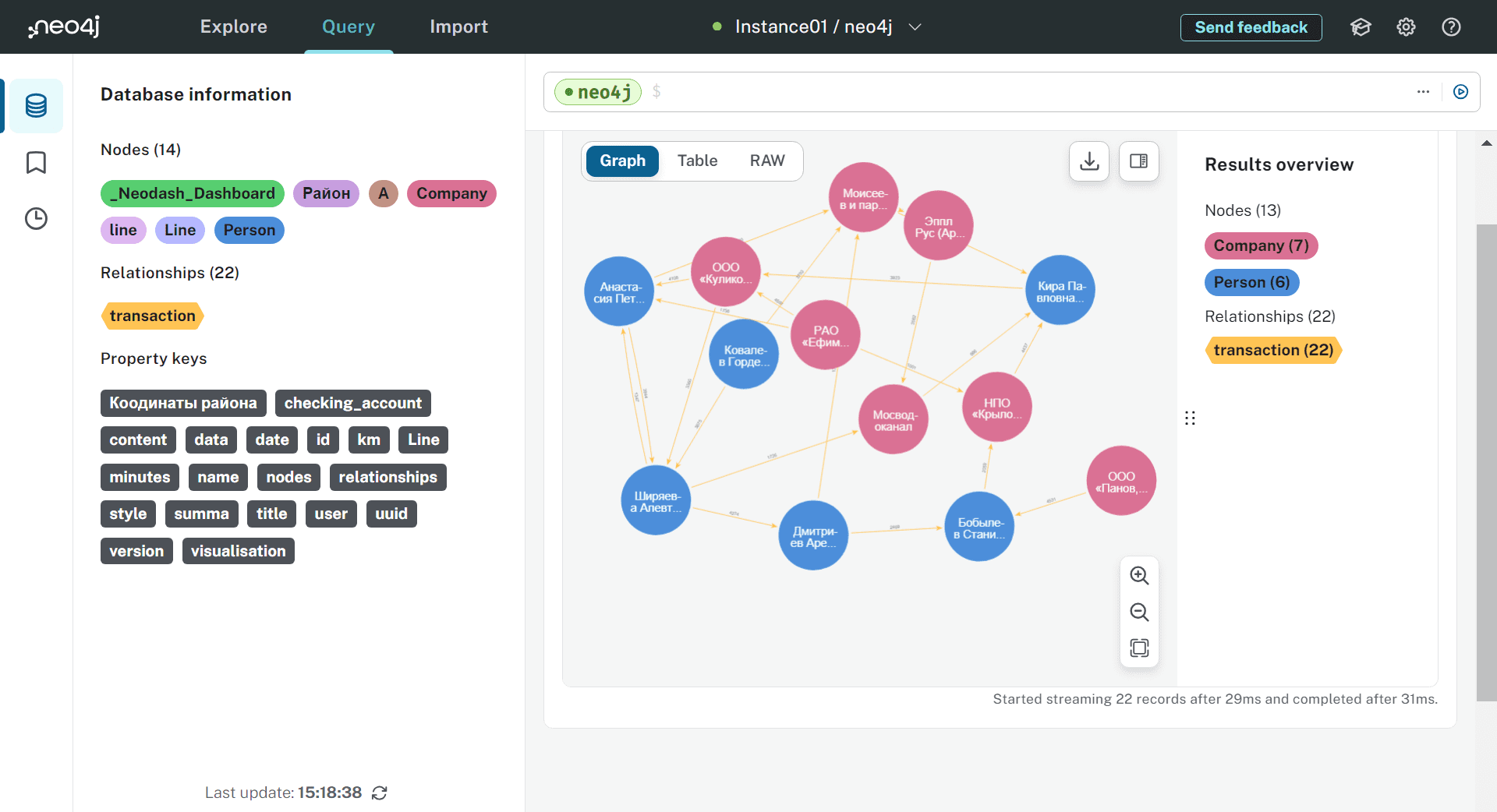Viewport: 1497px width, 812px height.
Task: Open the query editor more options menu
Action: (1423, 92)
